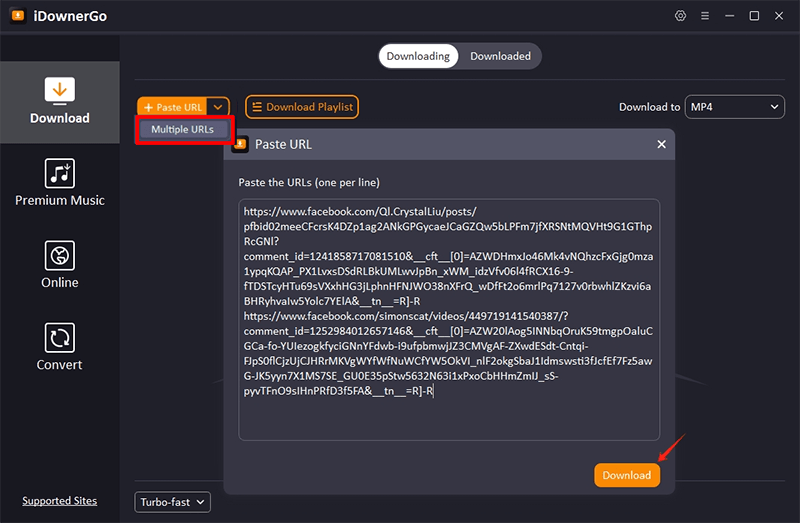The width and height of the screenshot is (800, 523).
Task: Open Premium Music section icon
Action: tap(60, 173)
